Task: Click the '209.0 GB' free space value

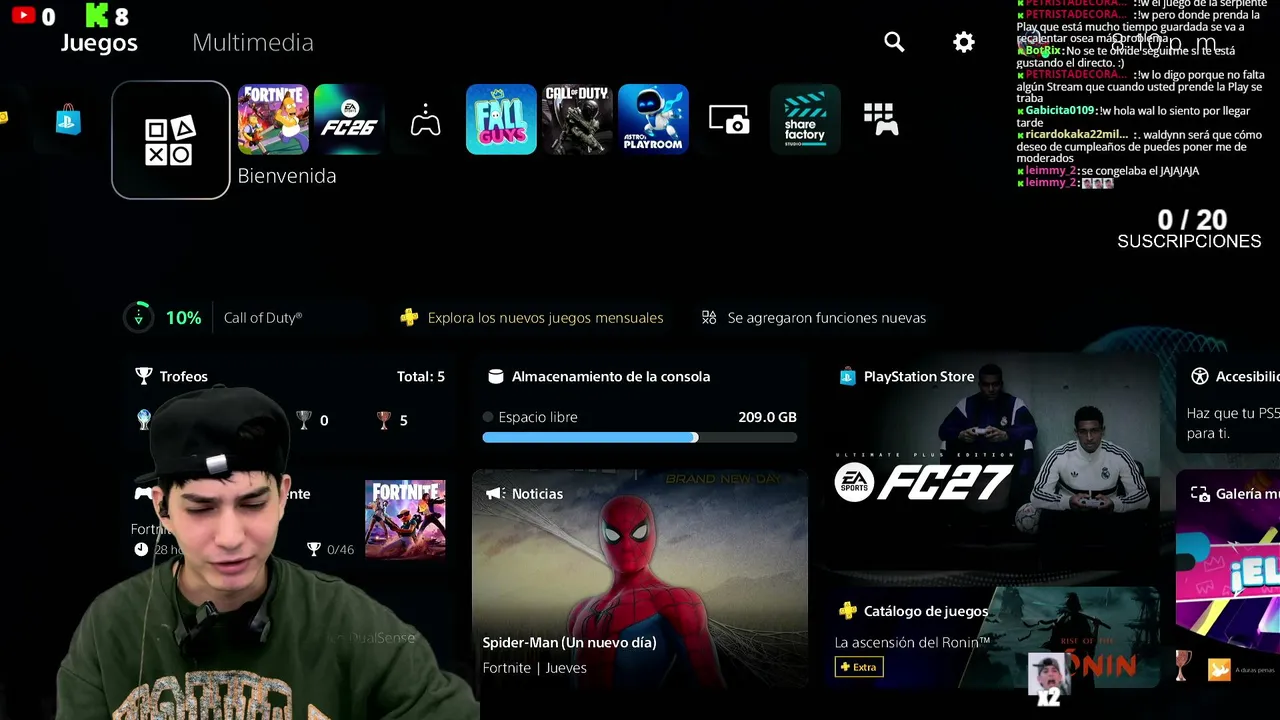Action: (x=767, y=417)
